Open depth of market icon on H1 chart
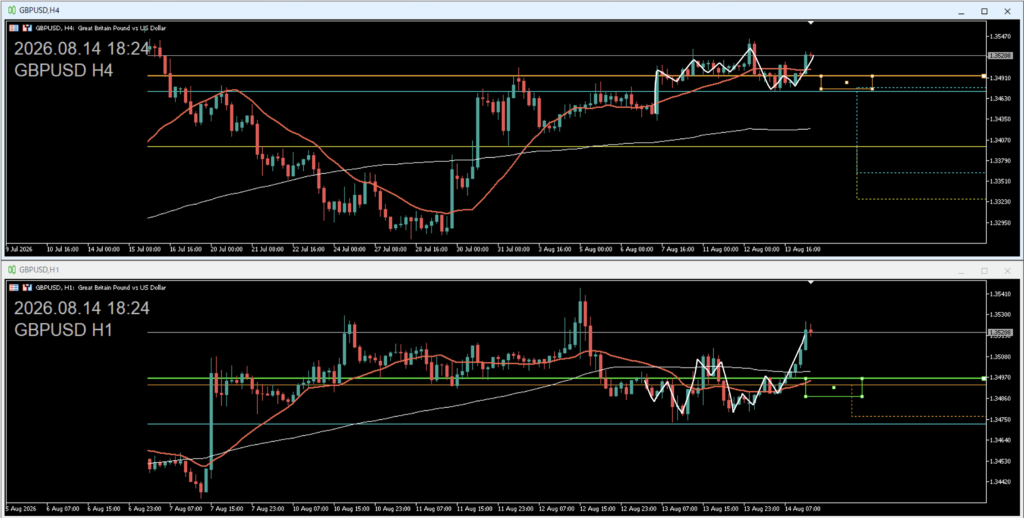Screen dimensions: 1024x518 click(x=27, y=287)
